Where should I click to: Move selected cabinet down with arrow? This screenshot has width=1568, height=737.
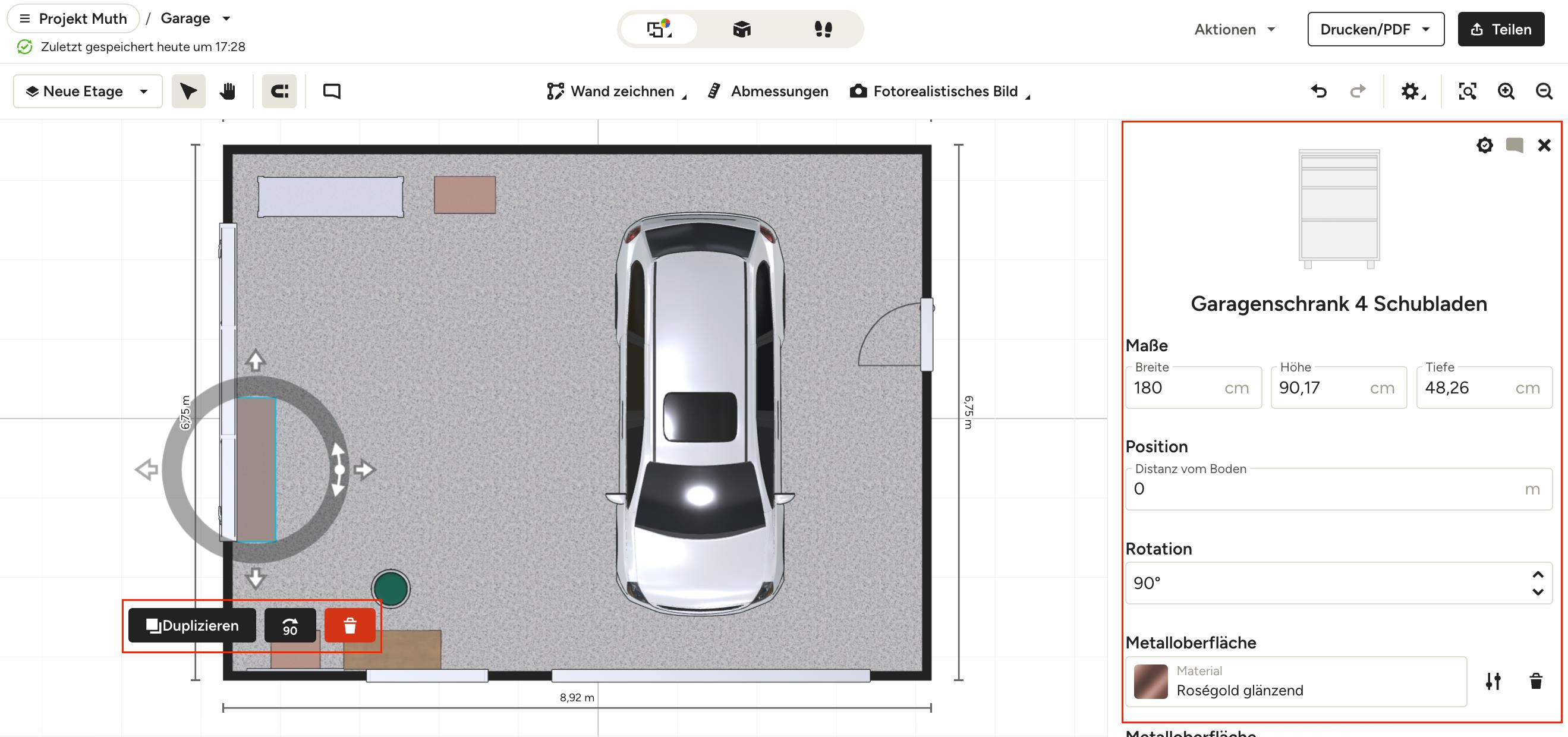pyautogui.click(x=256, y=578)
